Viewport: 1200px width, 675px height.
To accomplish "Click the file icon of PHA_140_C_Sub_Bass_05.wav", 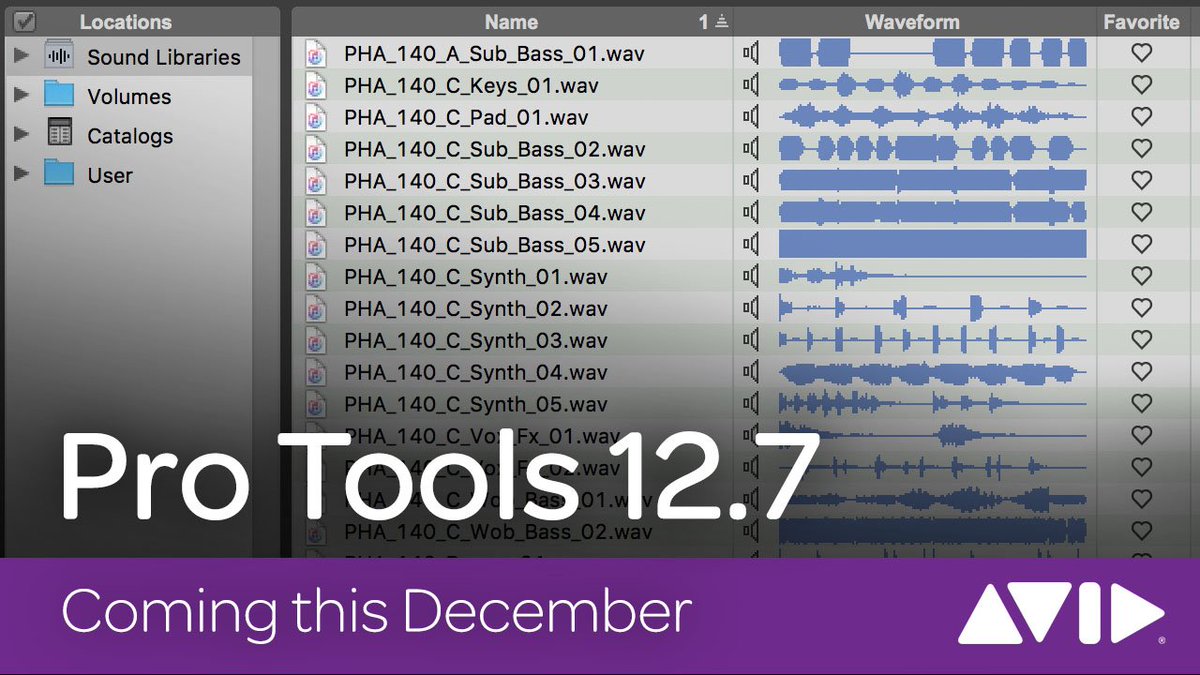I will tap(315, 245).
